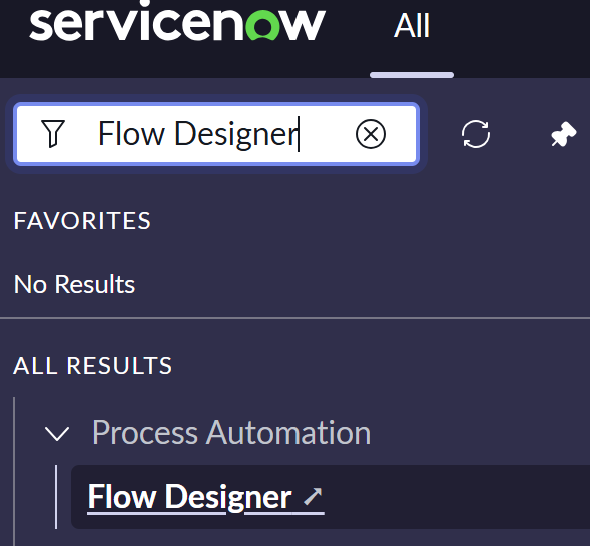Viewport: 590px width, 546px height.
Task: Click the FAVORITES section heading
Action: tap(82, 221)
